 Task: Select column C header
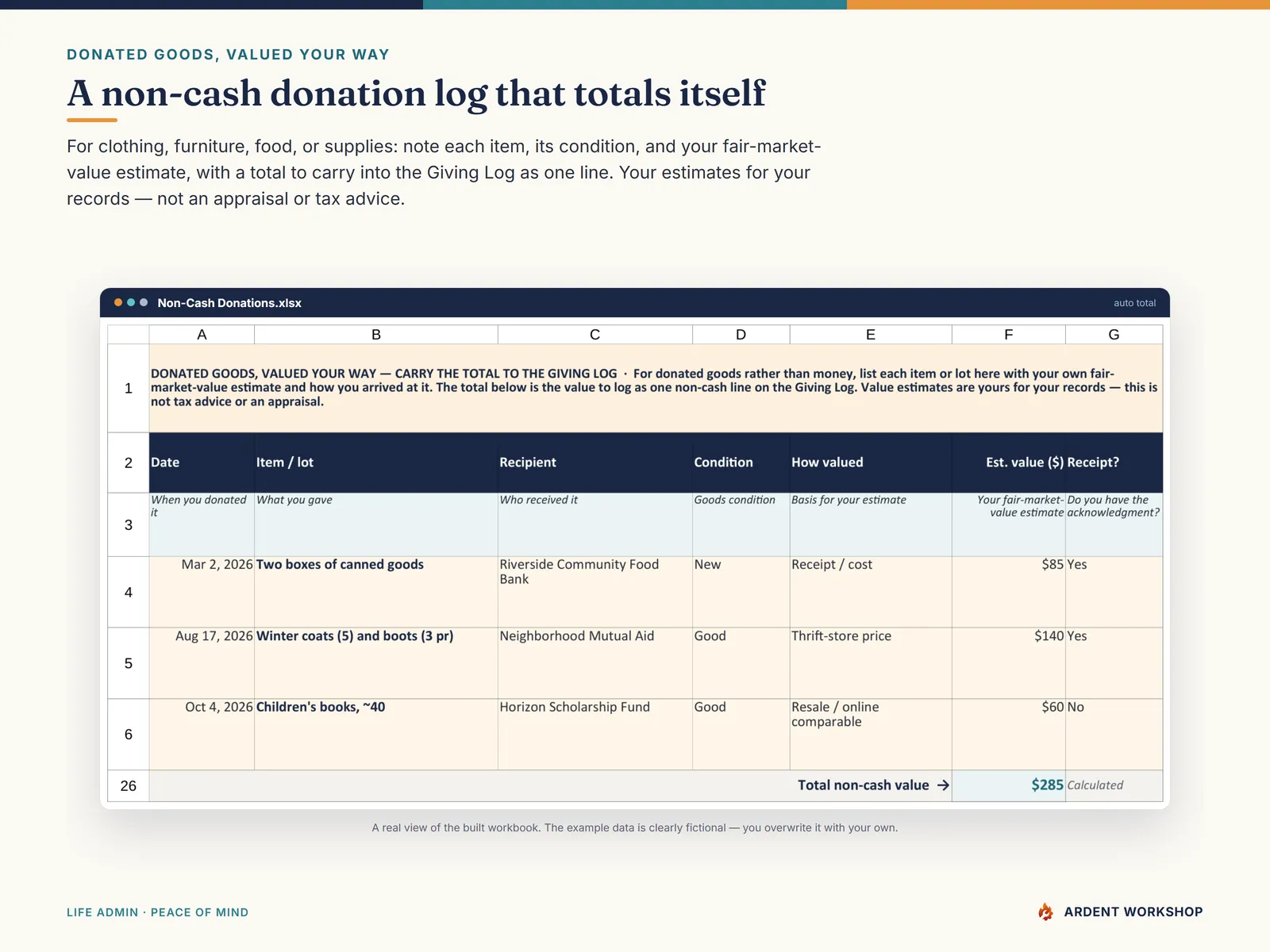[595, 335]
